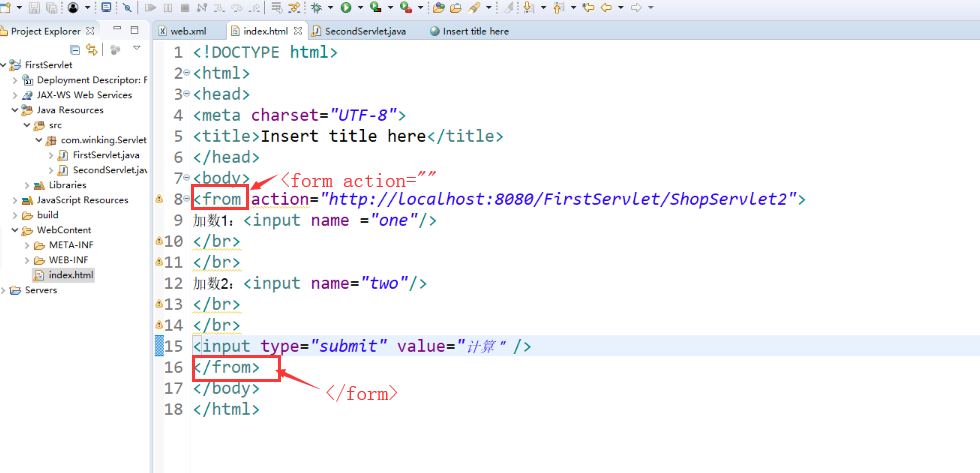This screenshot has height=473, width=980.
Task: Click the warning marker on line 8
Action: coord(159,199)
